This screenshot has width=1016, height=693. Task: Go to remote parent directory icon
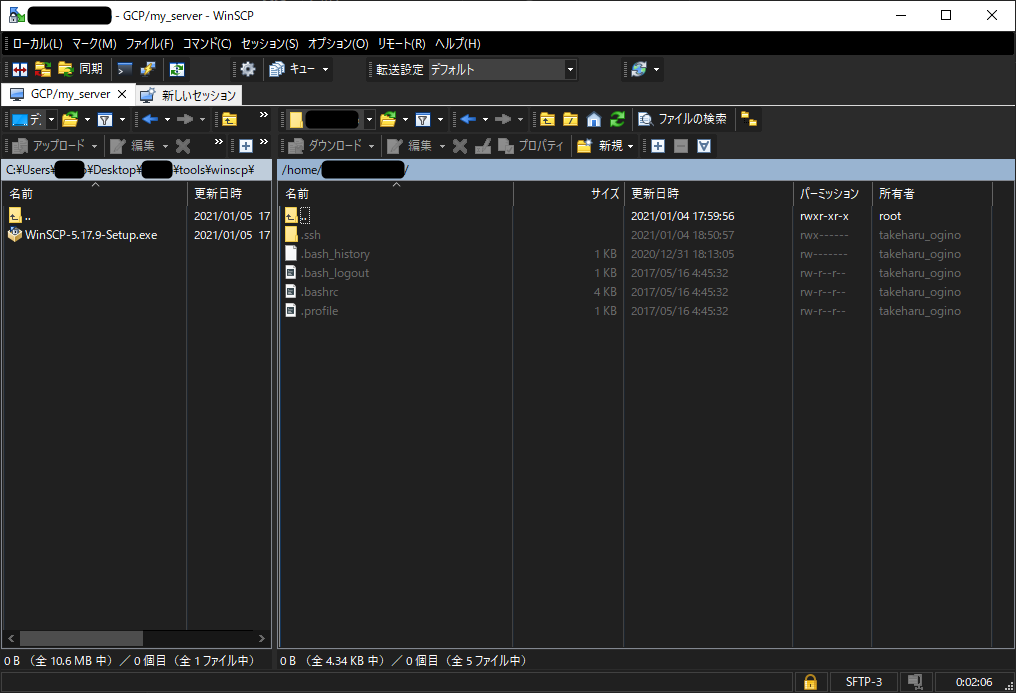tap(548, 119)
